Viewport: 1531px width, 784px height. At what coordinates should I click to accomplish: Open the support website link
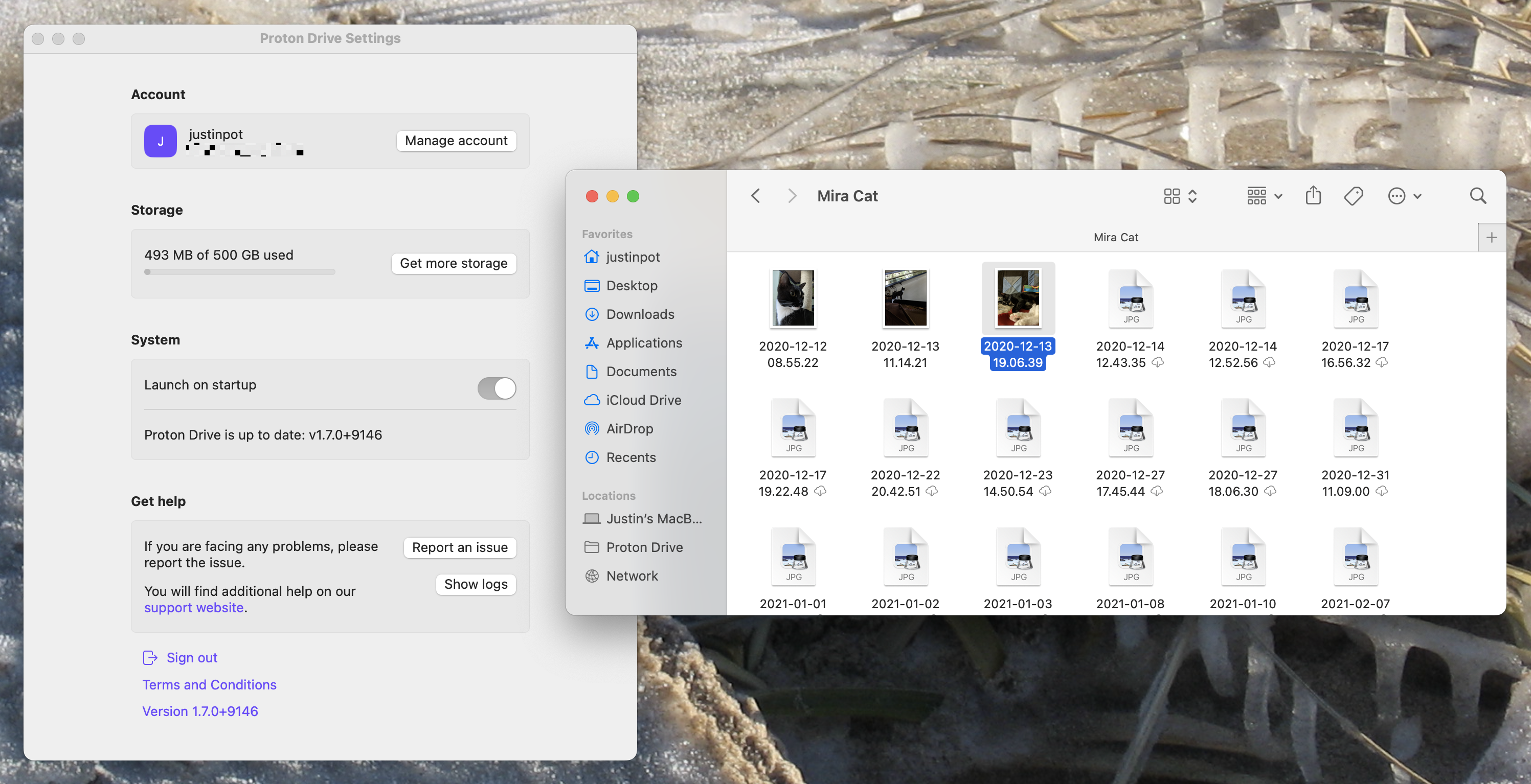pos(194,608)
